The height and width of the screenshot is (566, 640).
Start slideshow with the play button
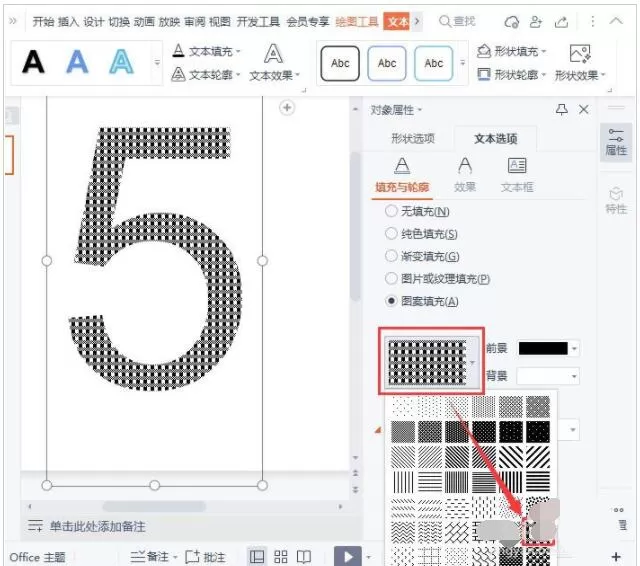(348, 556)
